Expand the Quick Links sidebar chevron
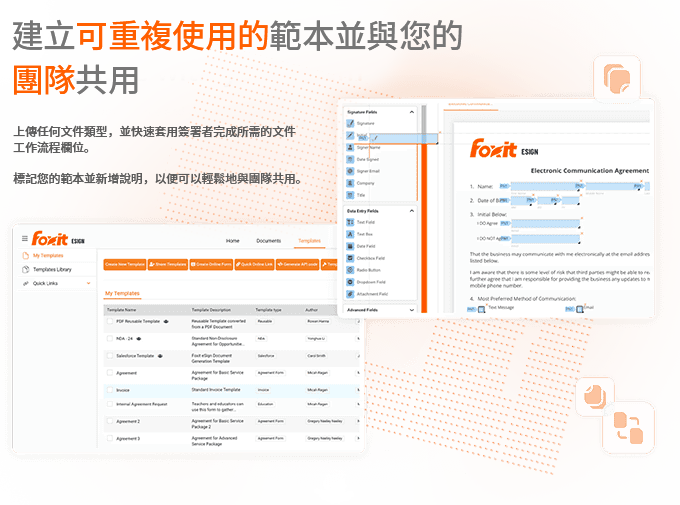This screenshot has height=505, width=680. [x=88, y=283]
